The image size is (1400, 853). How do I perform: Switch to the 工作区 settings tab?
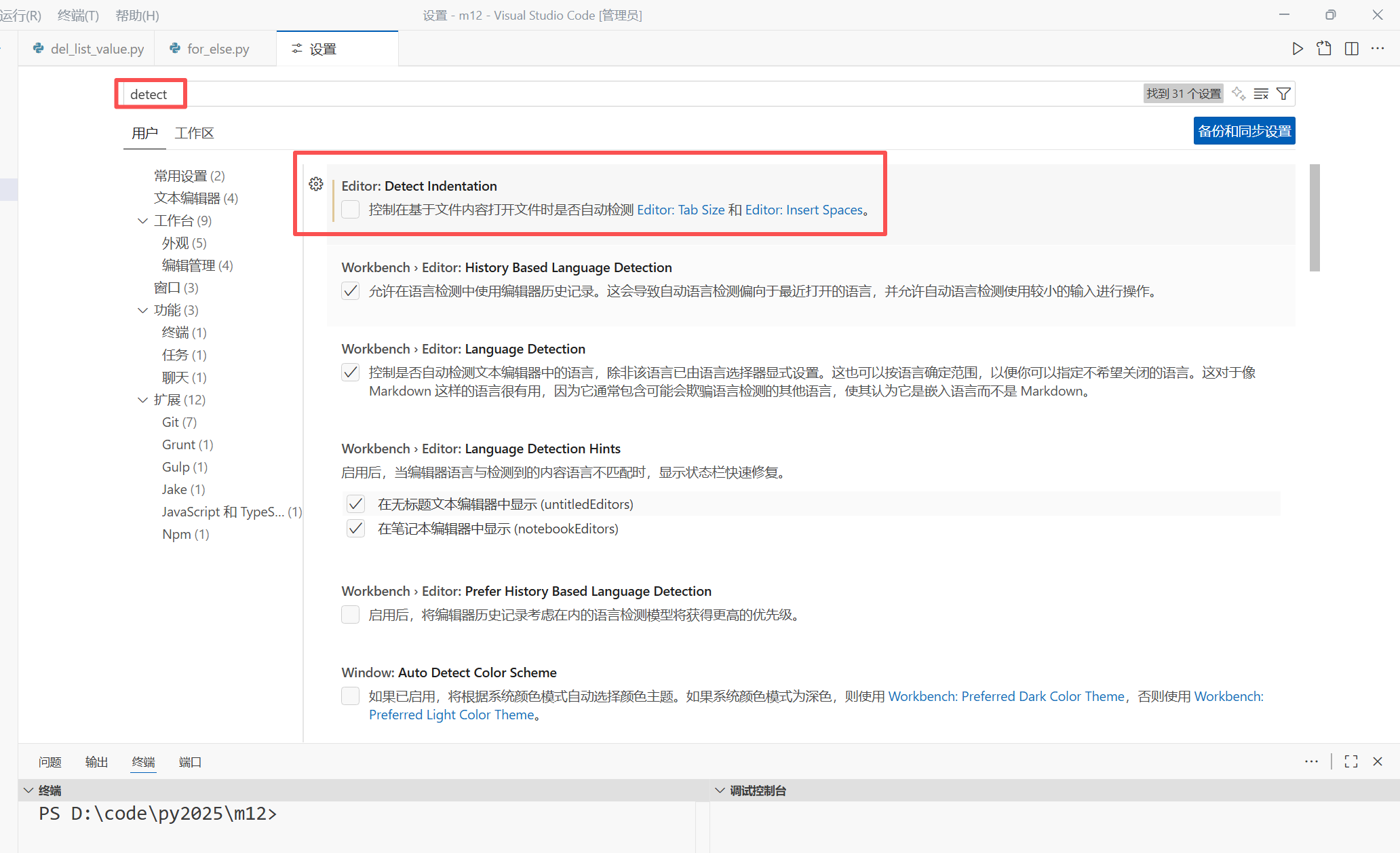[194, 133]
